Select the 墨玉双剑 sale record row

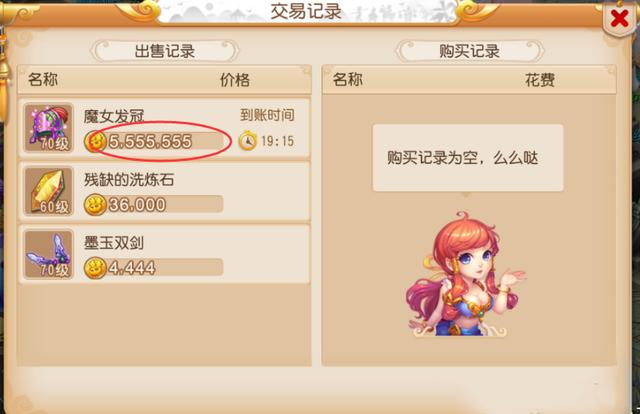(x=164, y=254)
